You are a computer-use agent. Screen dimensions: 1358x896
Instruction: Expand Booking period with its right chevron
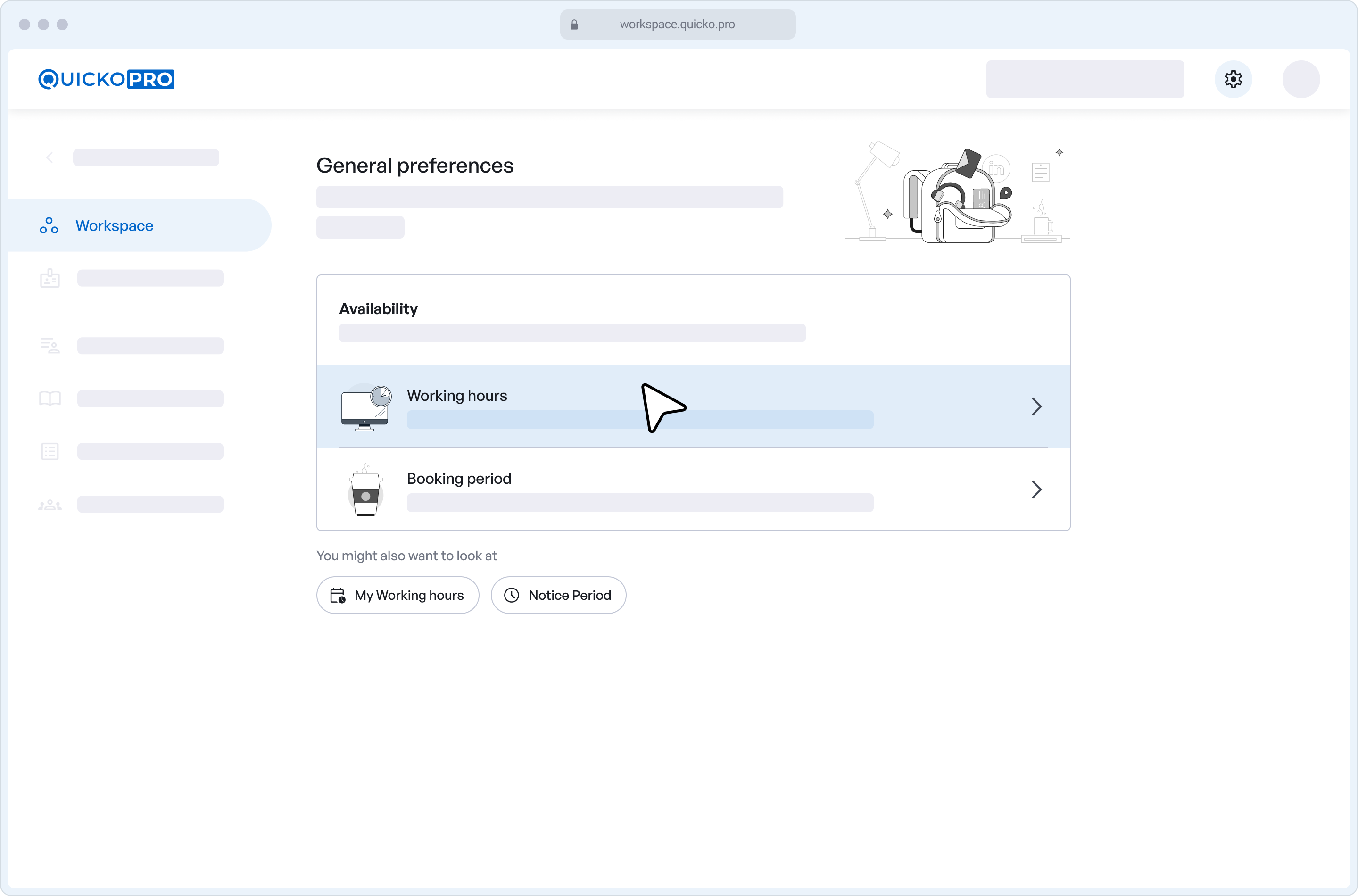click(1036, 489)
